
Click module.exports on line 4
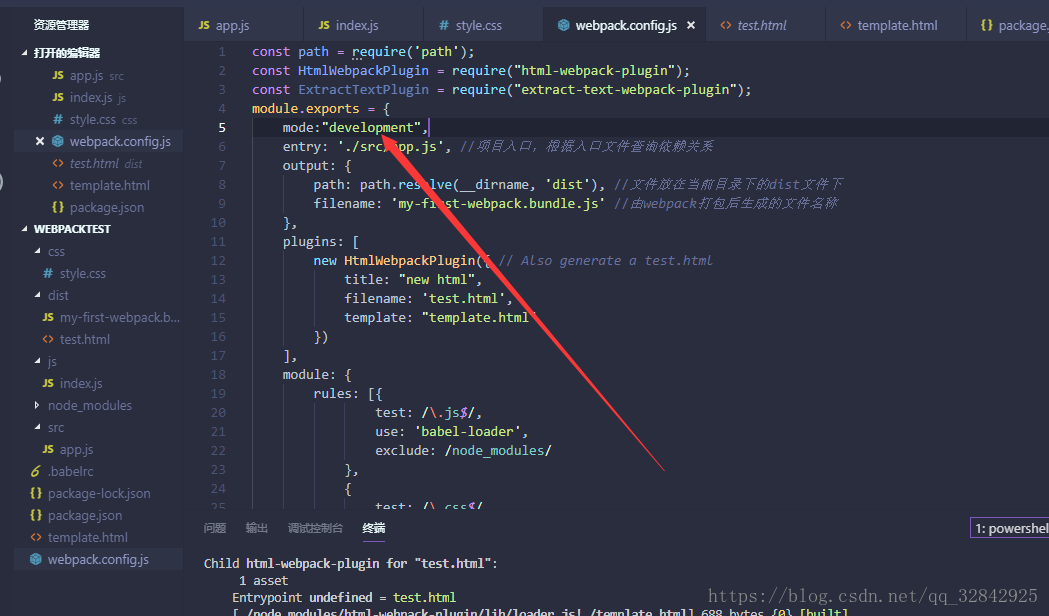(x=306, y=108)
